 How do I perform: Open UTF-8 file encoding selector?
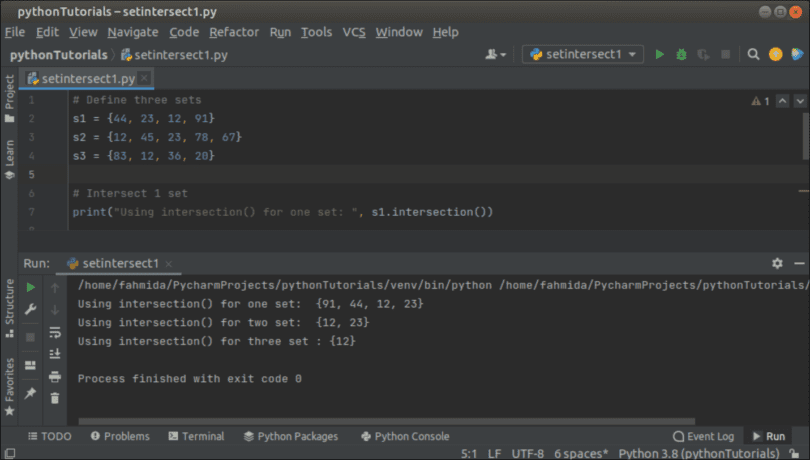click(525, 453)
